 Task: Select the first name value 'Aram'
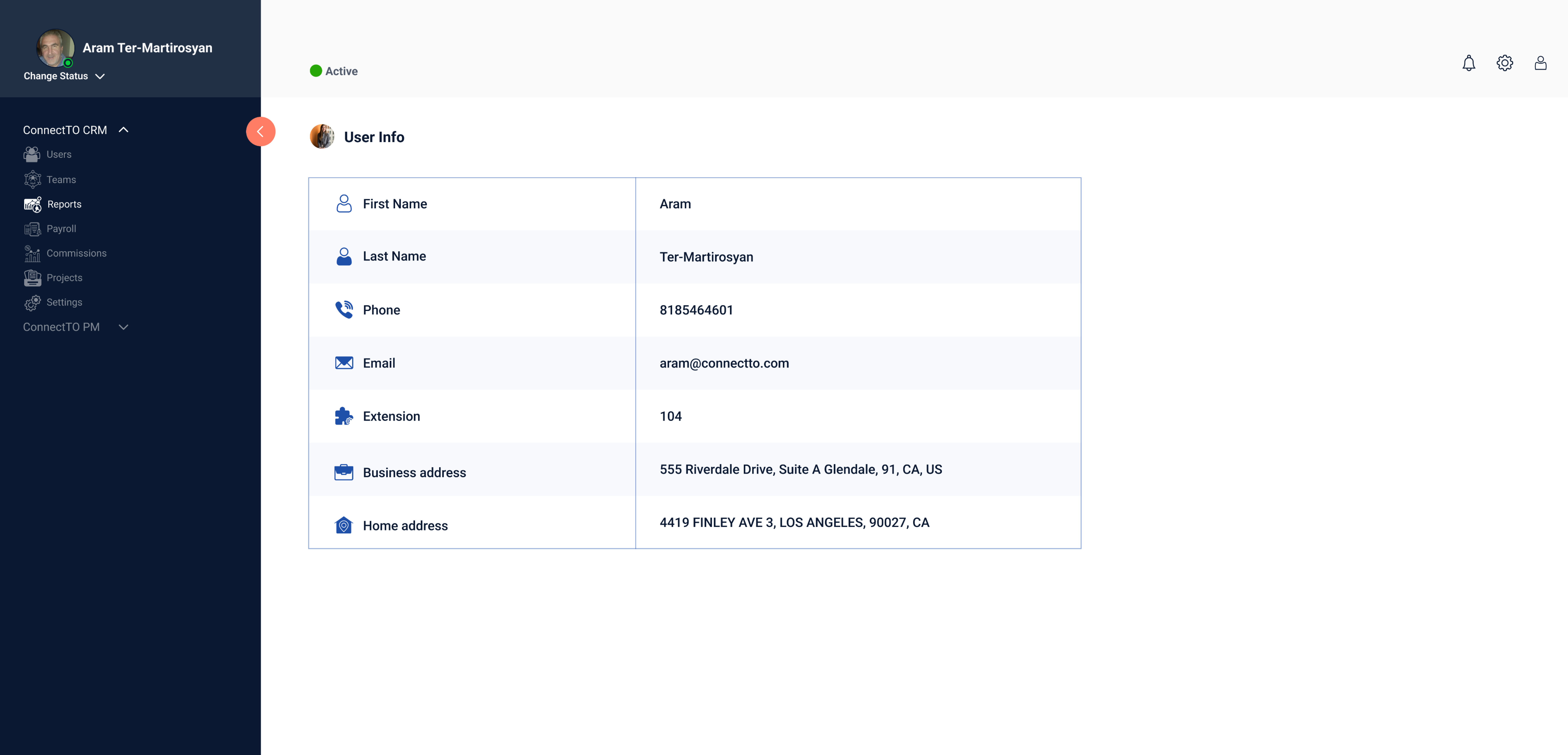675,204
